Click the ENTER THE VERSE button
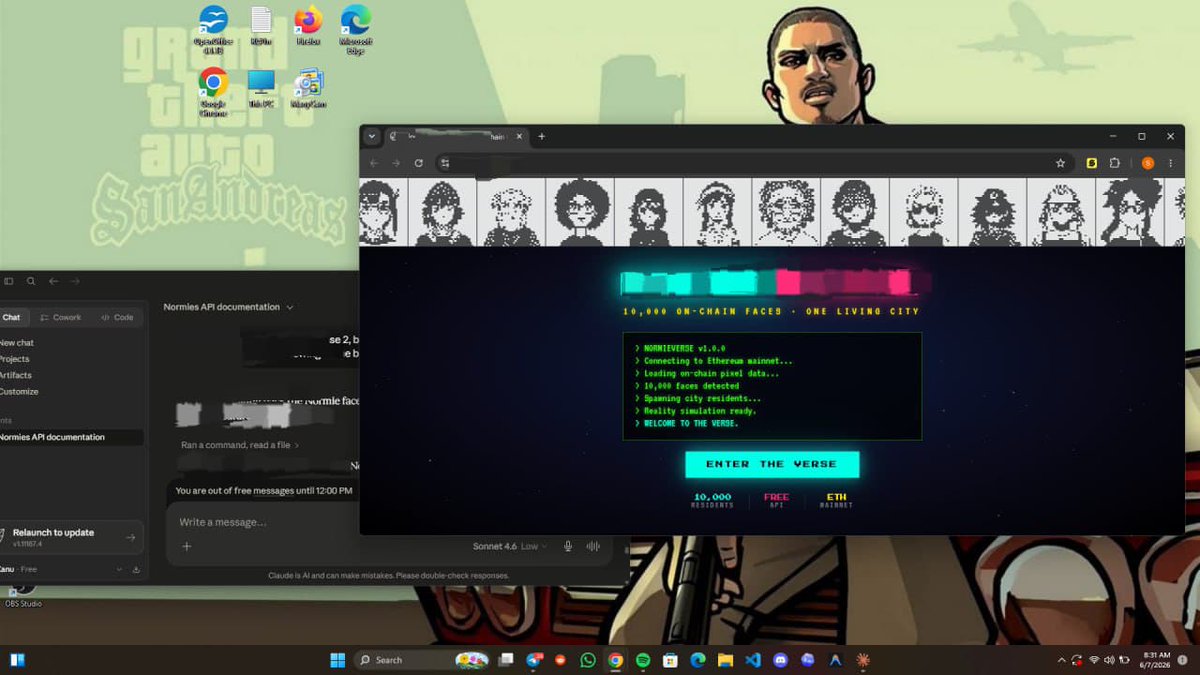 pos(771,464)
